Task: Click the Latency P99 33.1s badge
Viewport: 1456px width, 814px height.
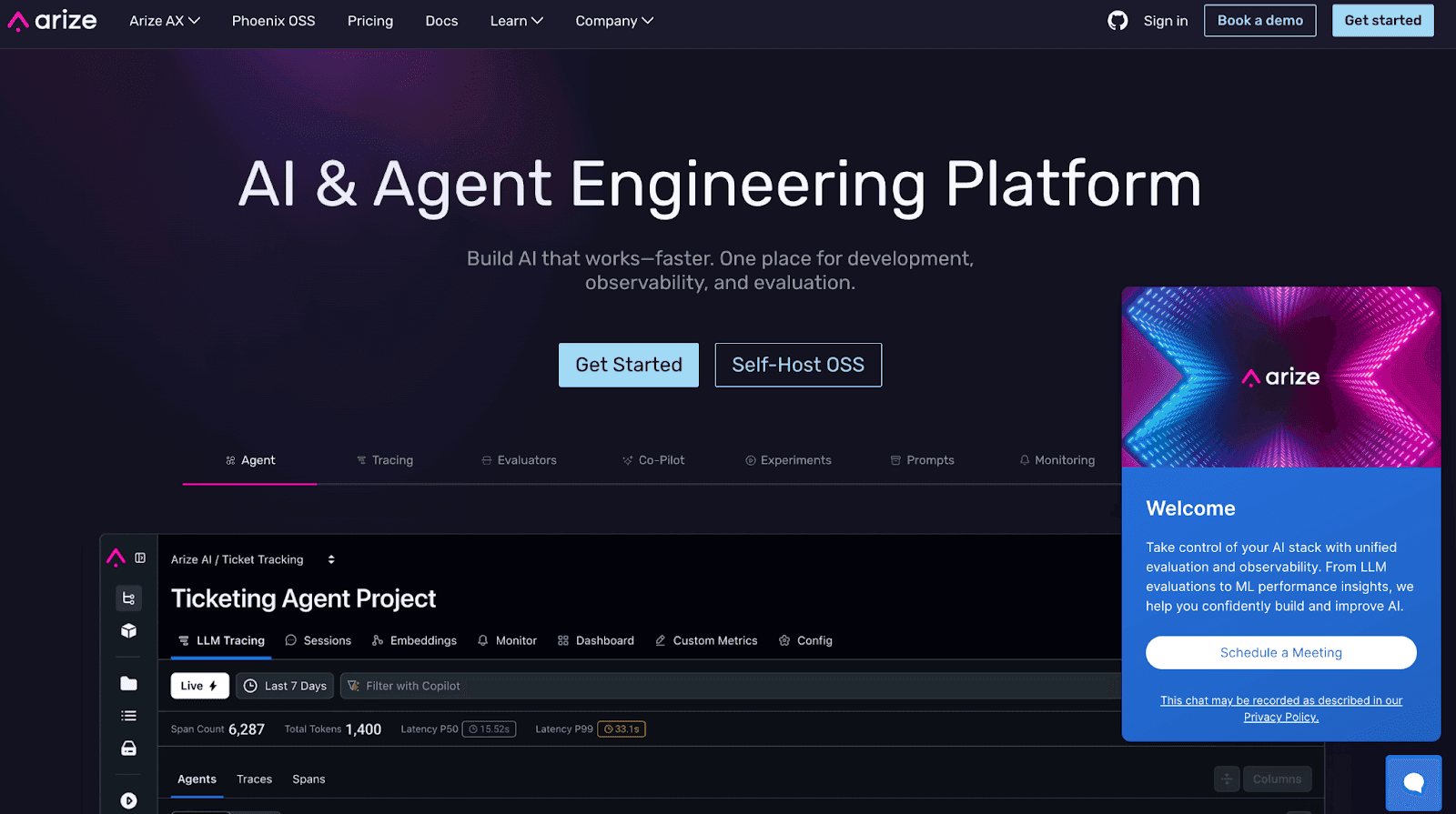Action: [x=621, y=729]
